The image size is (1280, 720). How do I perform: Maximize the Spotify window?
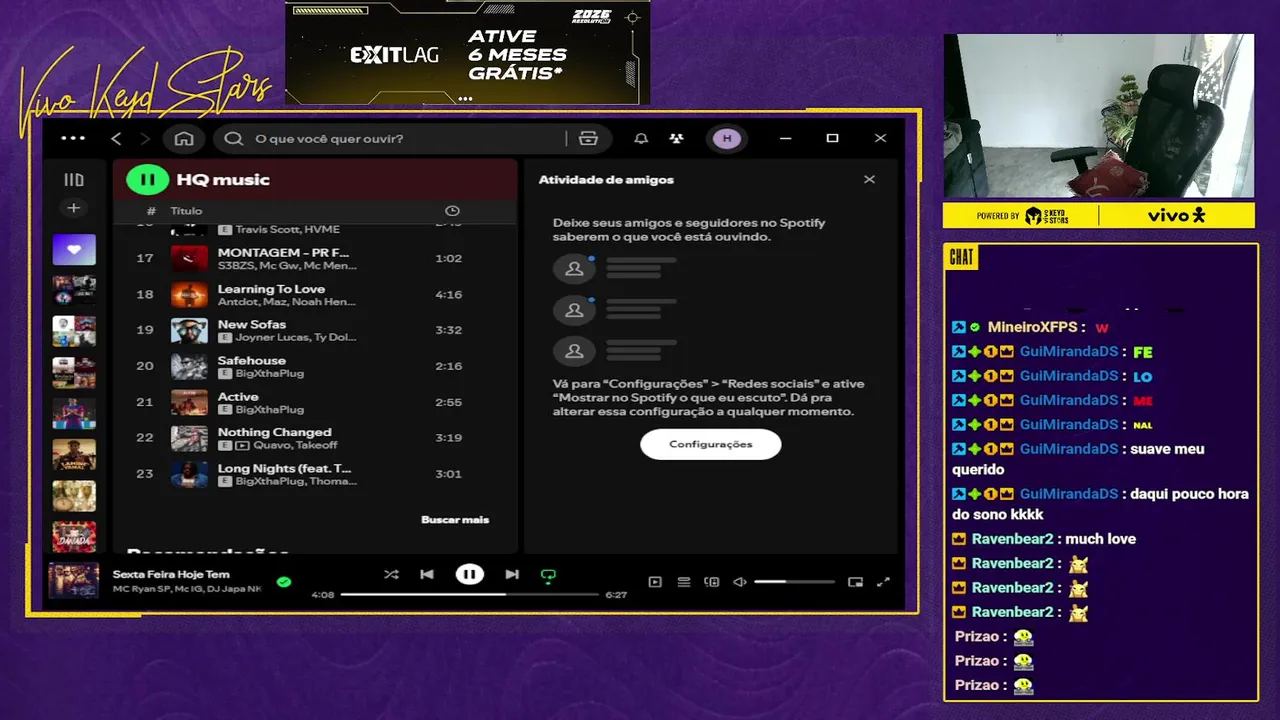[x=832, y=138]
